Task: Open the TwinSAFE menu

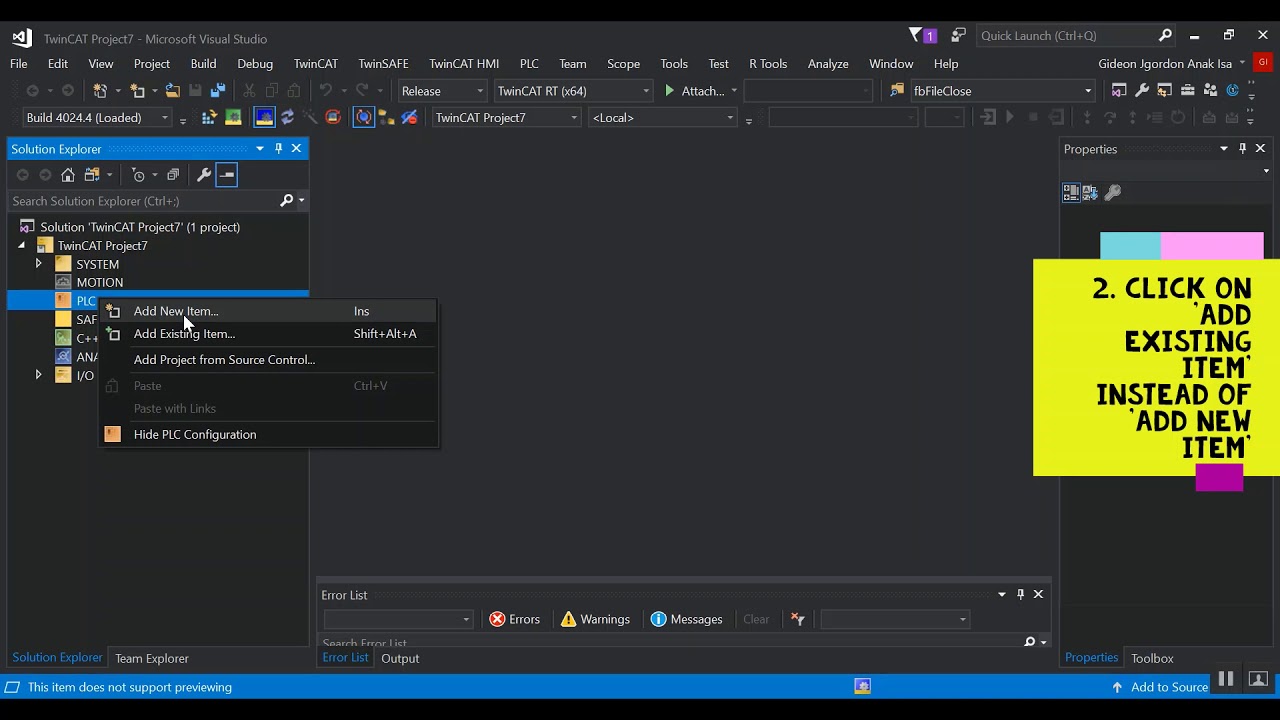Action: (x=383, y=64)
